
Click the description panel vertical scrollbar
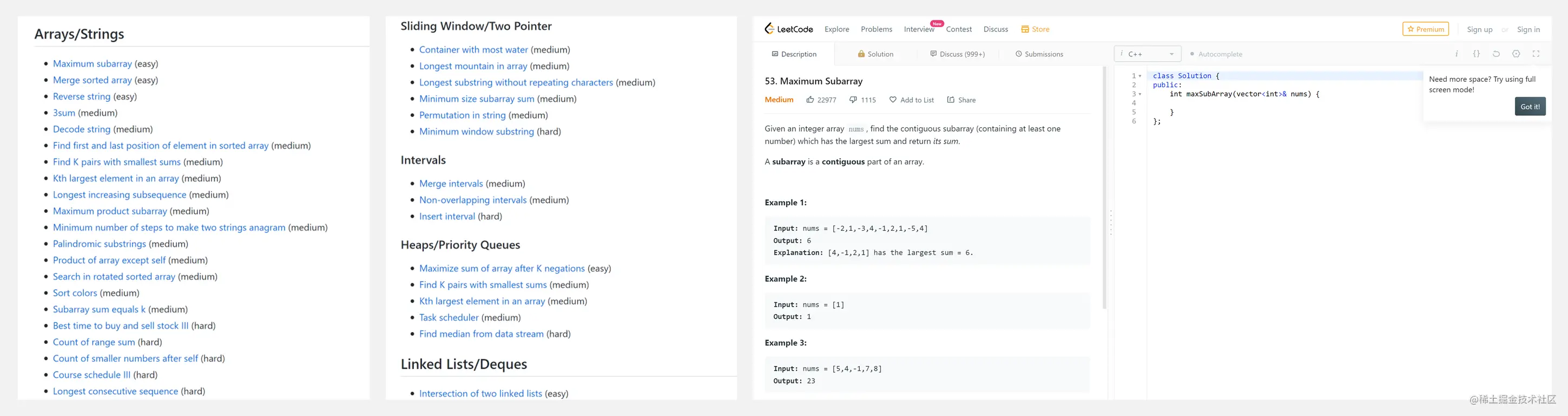tap(1104, 187)
